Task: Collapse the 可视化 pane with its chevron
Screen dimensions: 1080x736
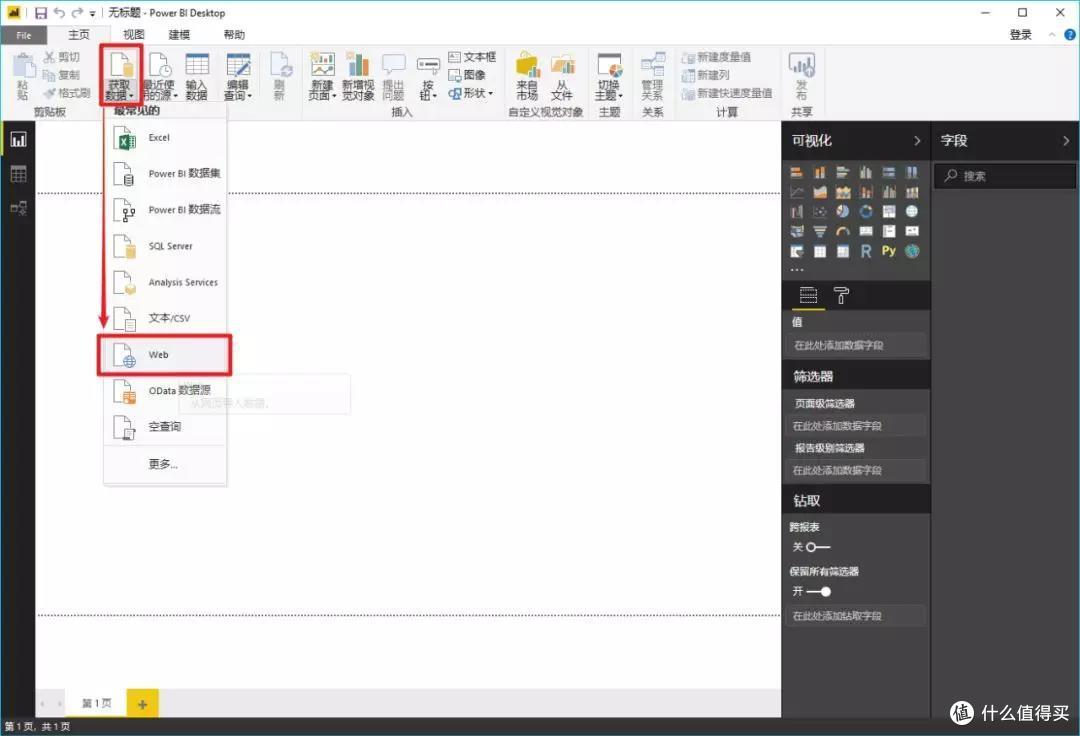Action: click(917, 140)
